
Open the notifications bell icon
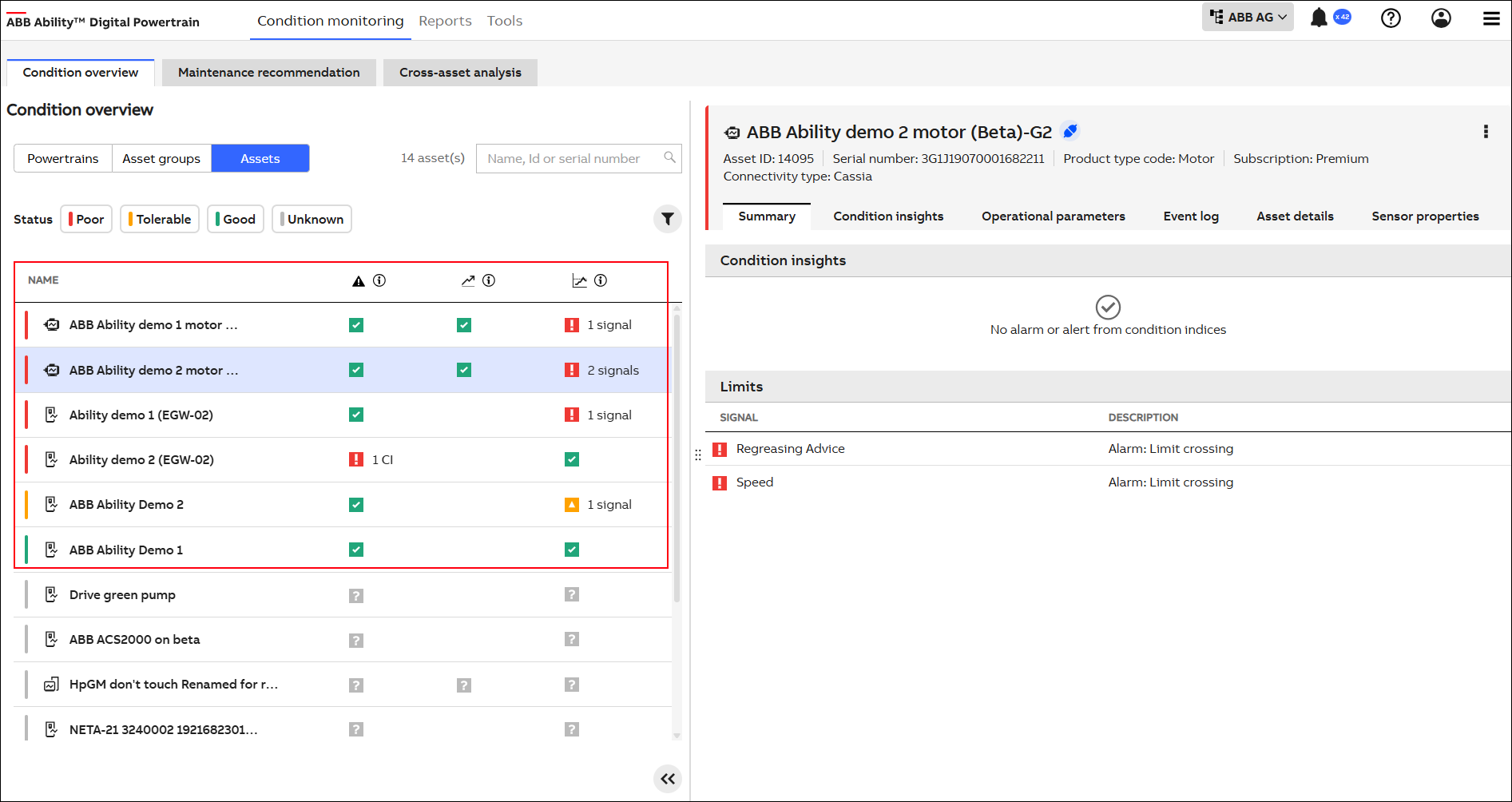point(1319,18)
